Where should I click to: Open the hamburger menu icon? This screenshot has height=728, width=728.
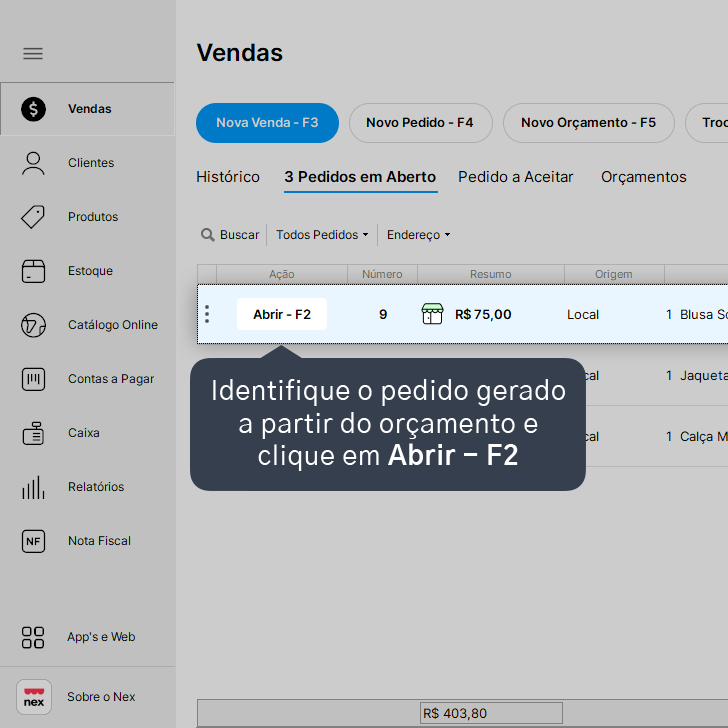33,53
